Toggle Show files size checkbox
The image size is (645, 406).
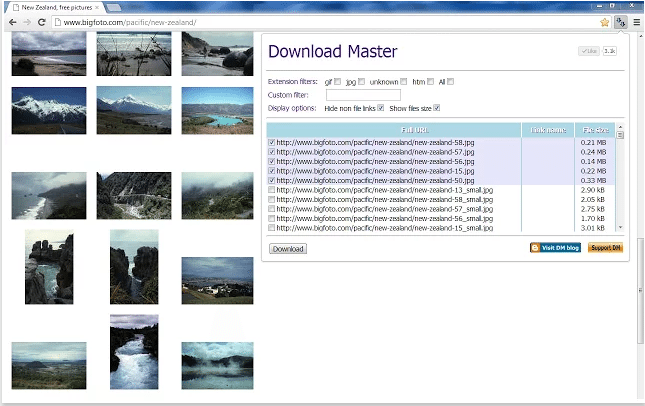[436, 108]
